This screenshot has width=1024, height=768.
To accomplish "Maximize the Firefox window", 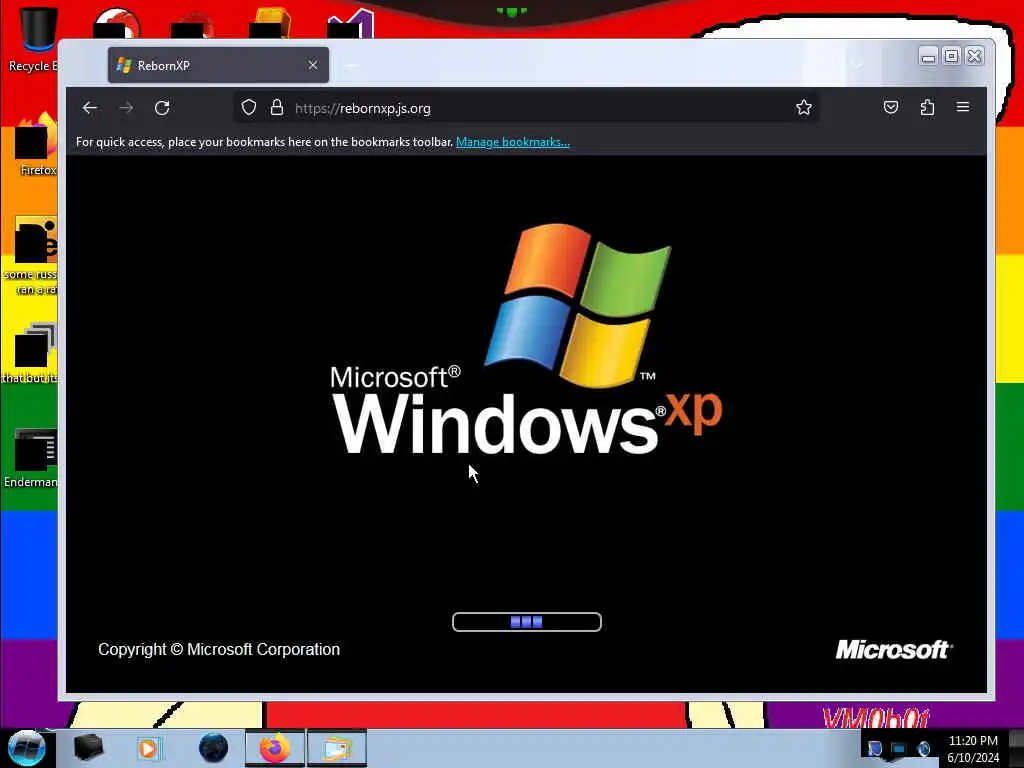I will (x=952, y=57).
